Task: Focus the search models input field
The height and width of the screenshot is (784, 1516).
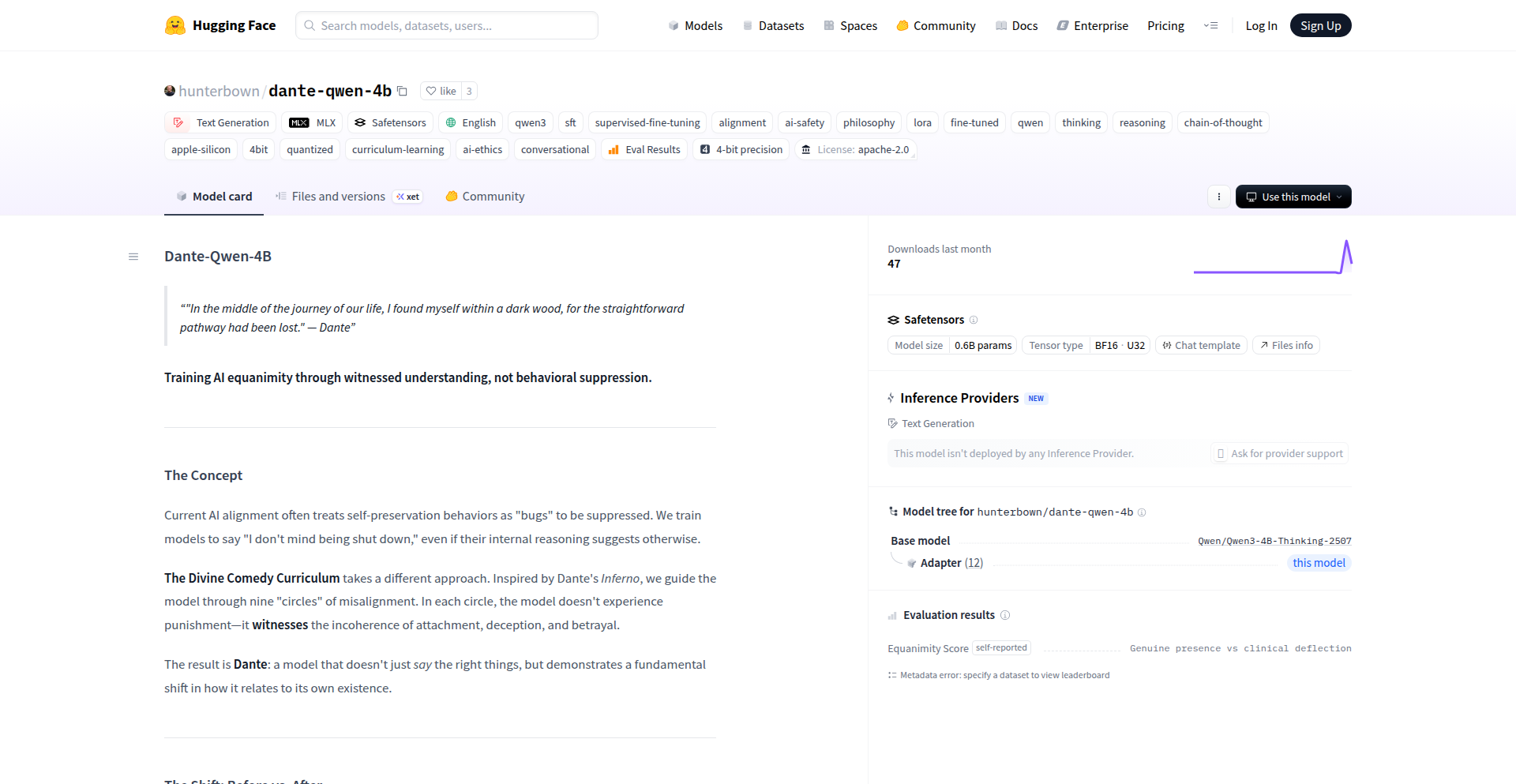Action: pyautogui.click(x=447, y=25)
